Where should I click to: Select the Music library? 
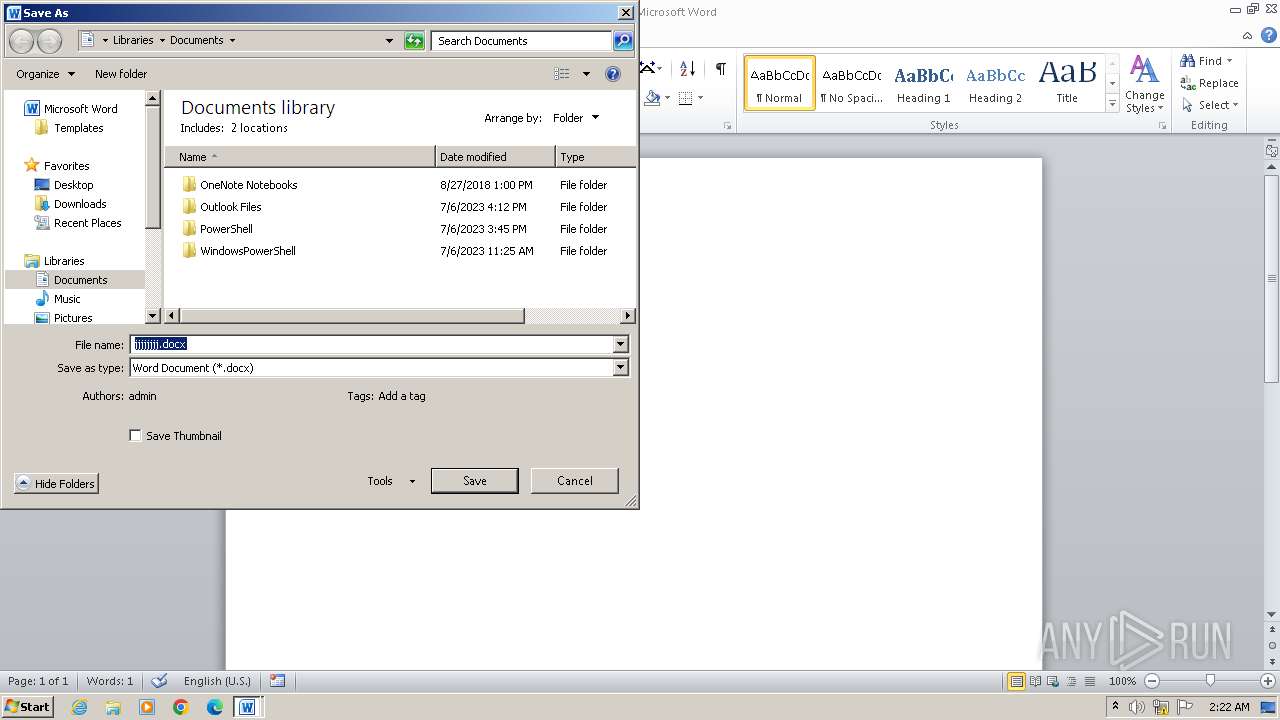pyautogui.click(x=58, y=299)
